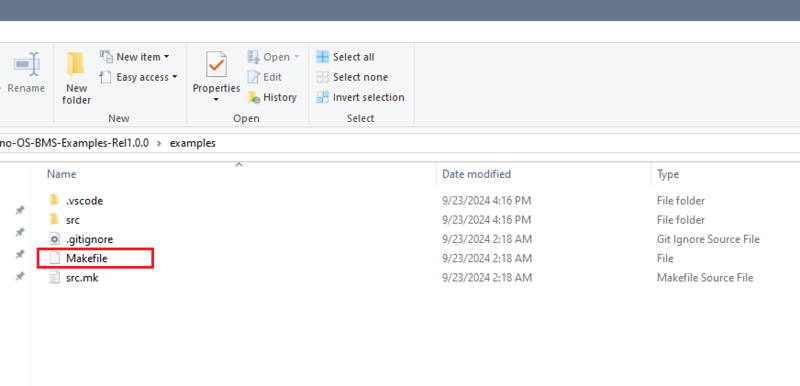This screenshot has height=386, width=800.
Task: Click the History folder-clock icon
Action: pos(254,97)
